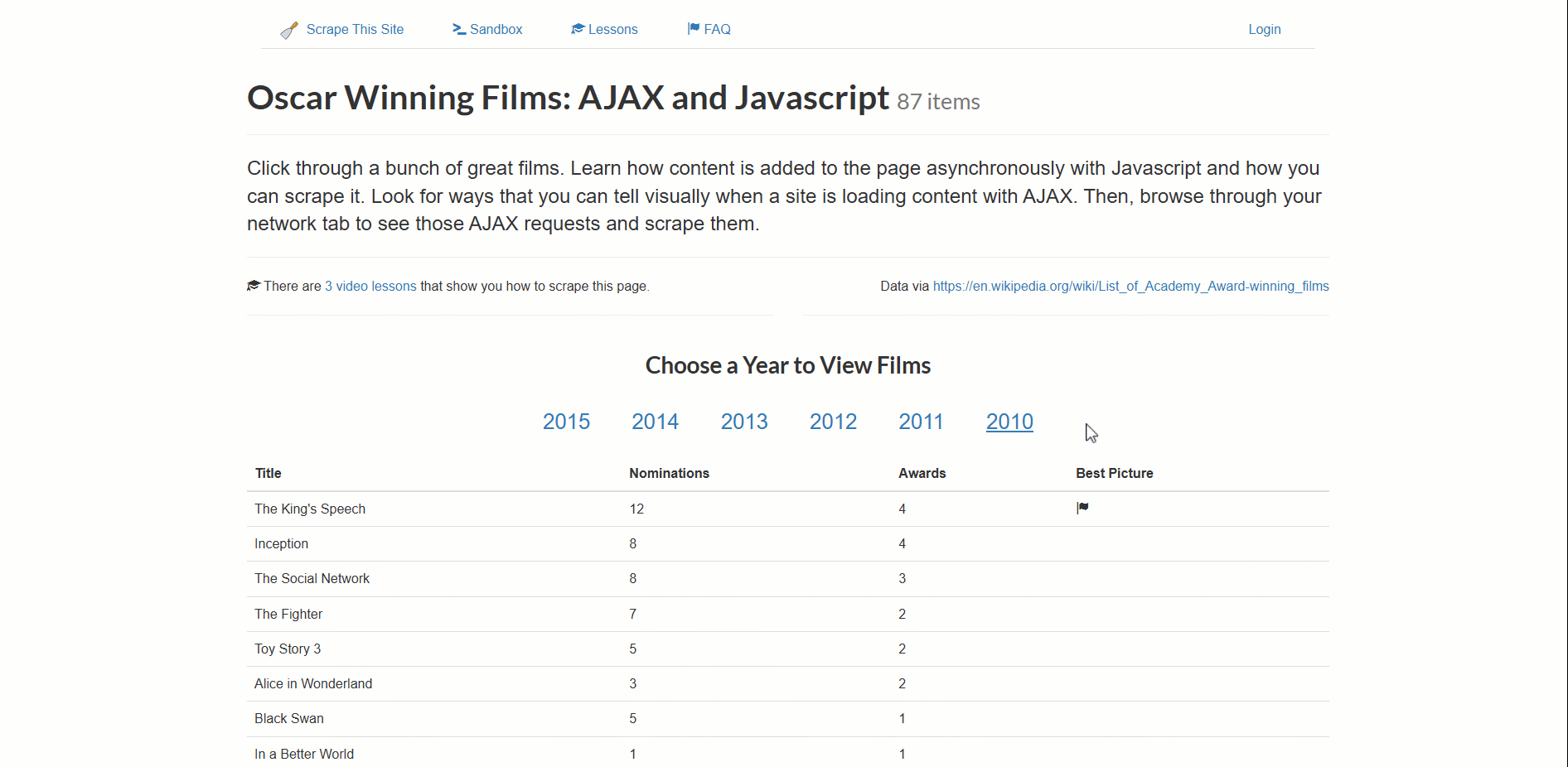Select the currently active year 2010
Image resolution: width=1568 pixels, height=767 pixels.
tap(1009, 422)
